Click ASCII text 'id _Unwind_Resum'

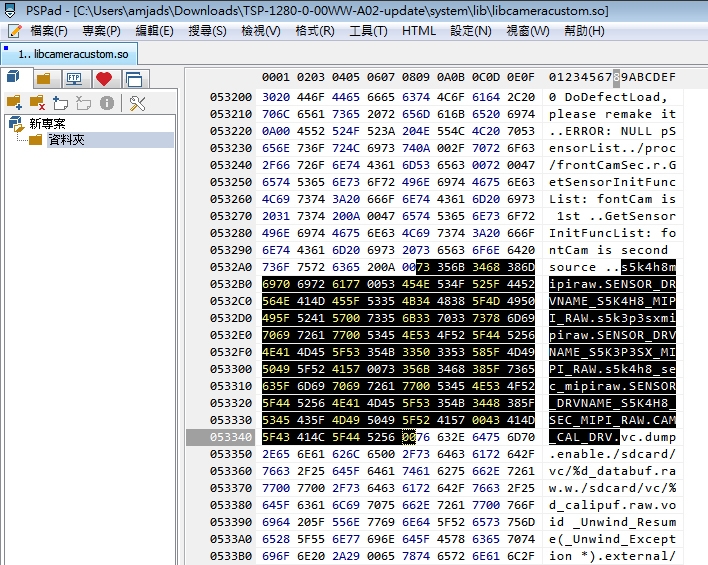coord(612,522)
